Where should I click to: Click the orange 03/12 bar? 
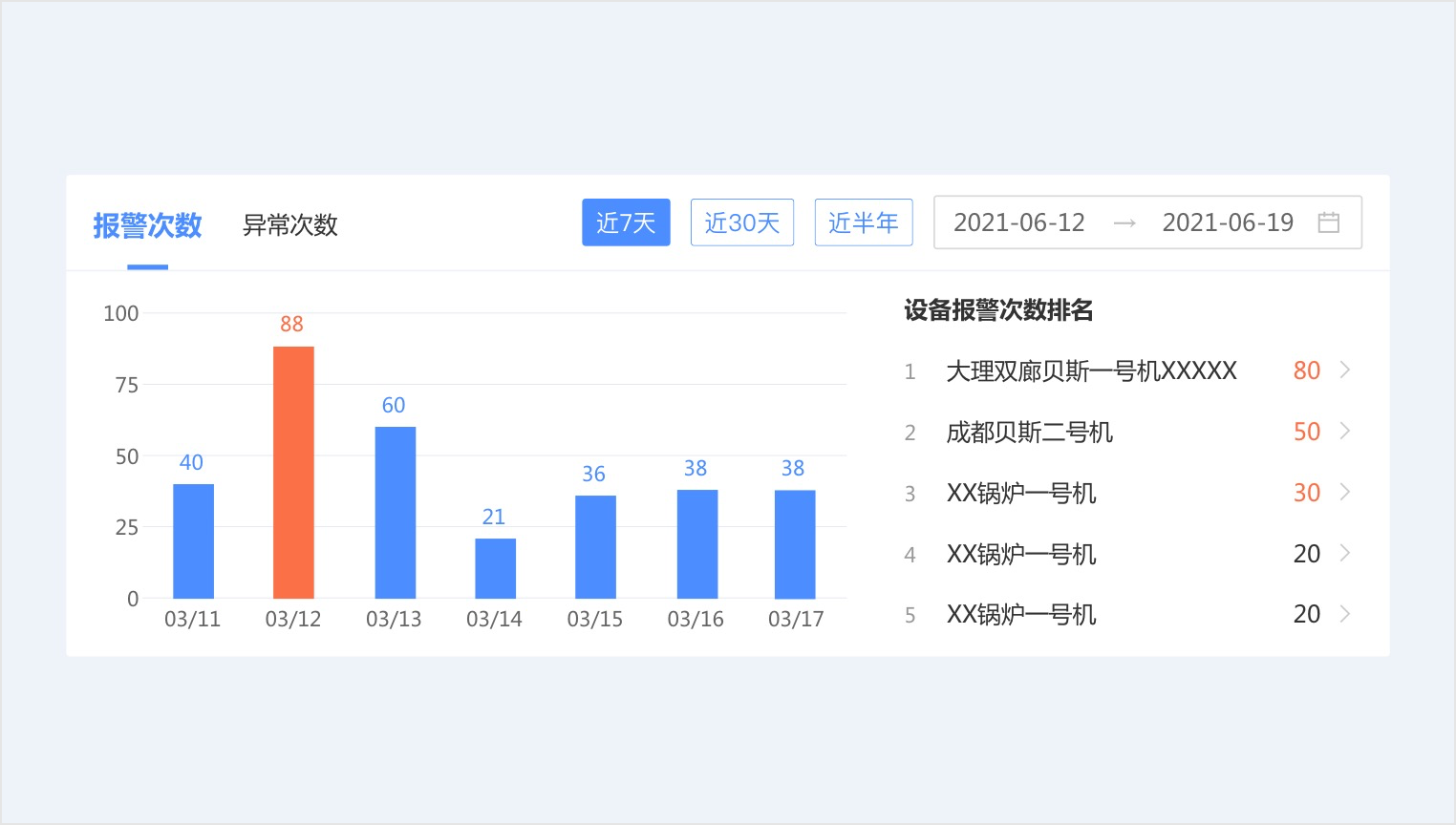coord(293,473)
